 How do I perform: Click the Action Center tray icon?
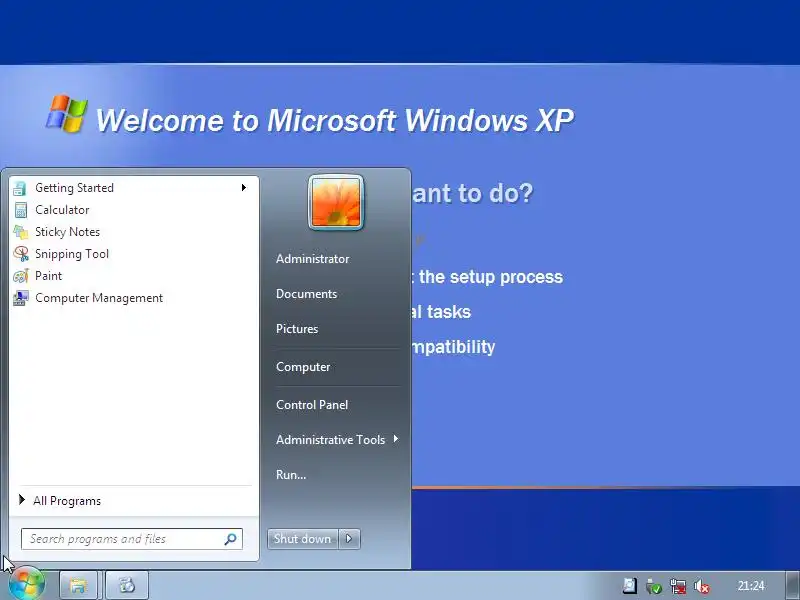click(x=630, y=586)
